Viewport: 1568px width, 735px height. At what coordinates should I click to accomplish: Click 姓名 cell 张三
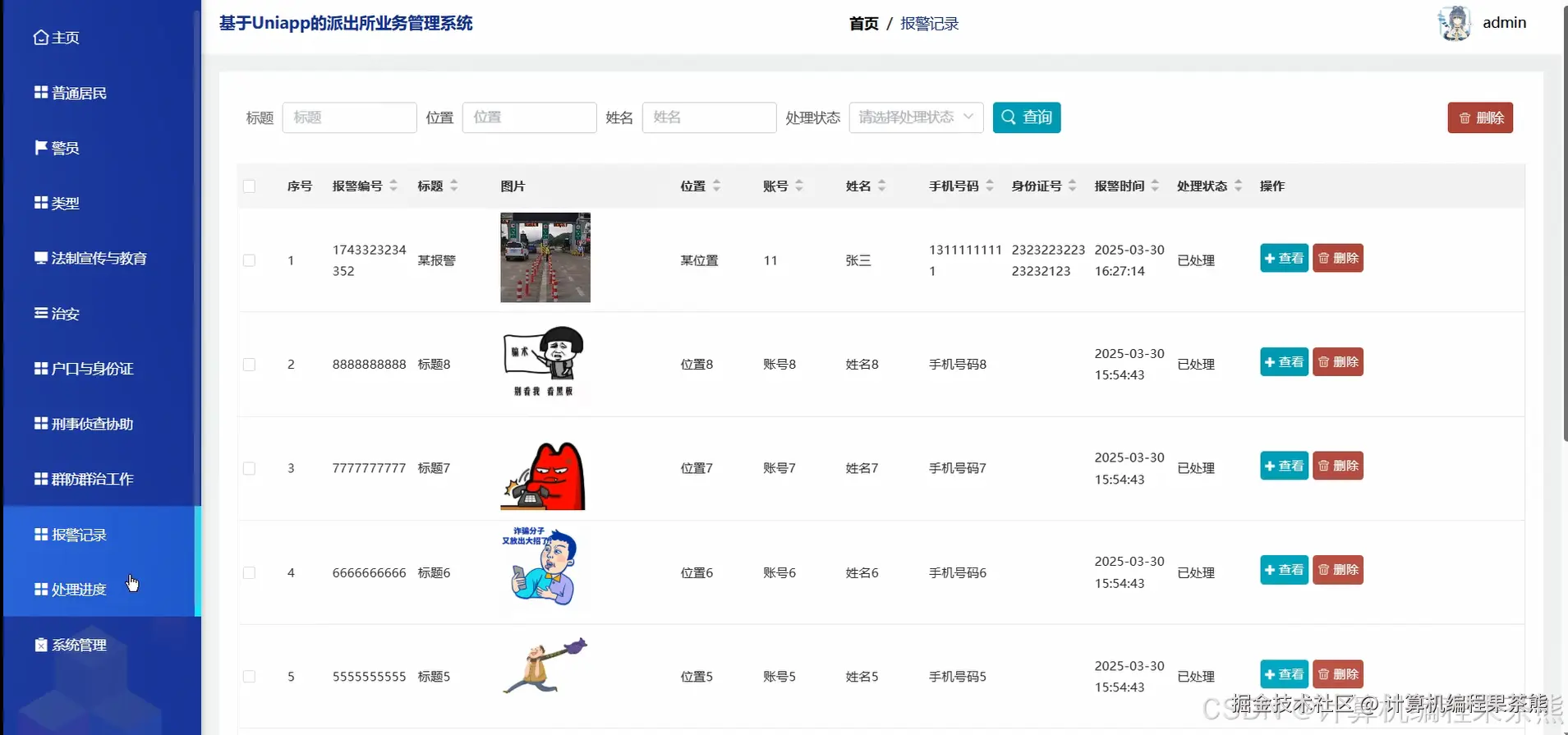click(x=858, y=260)
